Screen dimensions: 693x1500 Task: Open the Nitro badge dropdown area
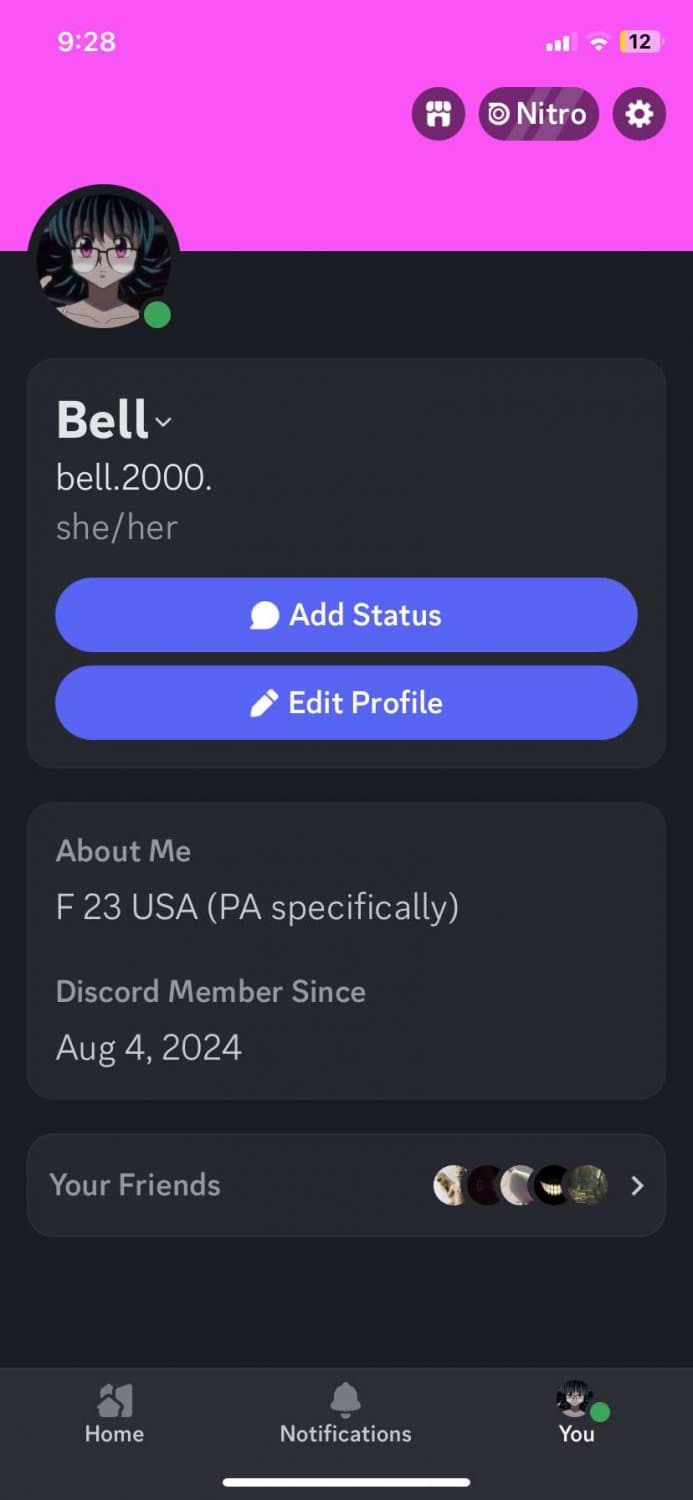[539, 114]
